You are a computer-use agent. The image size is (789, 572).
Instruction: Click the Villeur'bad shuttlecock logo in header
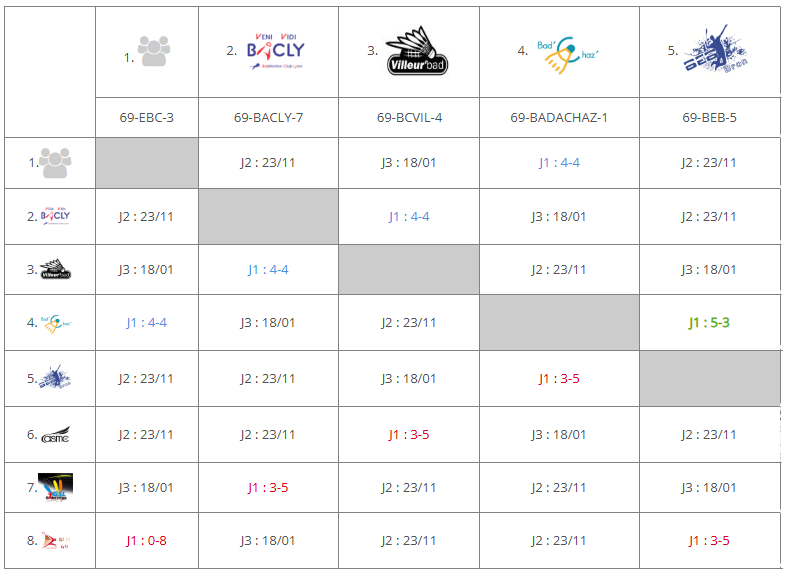416,52
